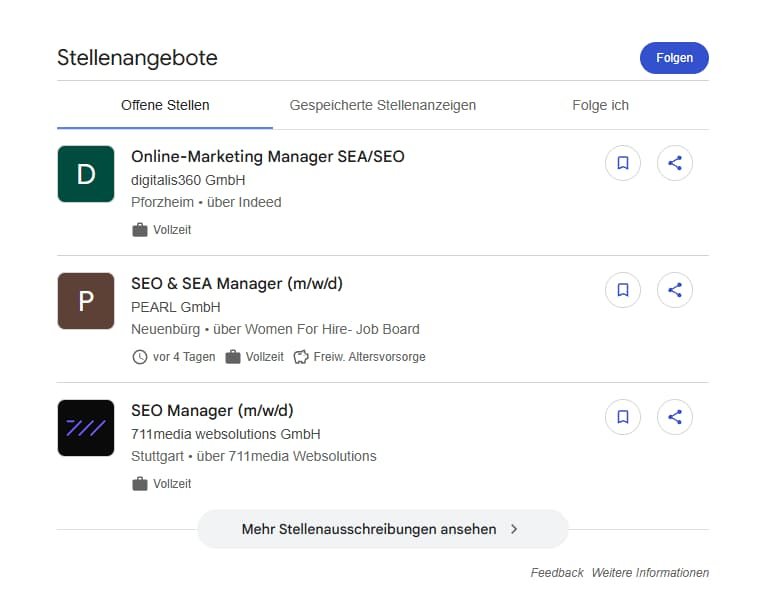
Task: Click the digitalis360 green D logo
Action: click(86, 174)
